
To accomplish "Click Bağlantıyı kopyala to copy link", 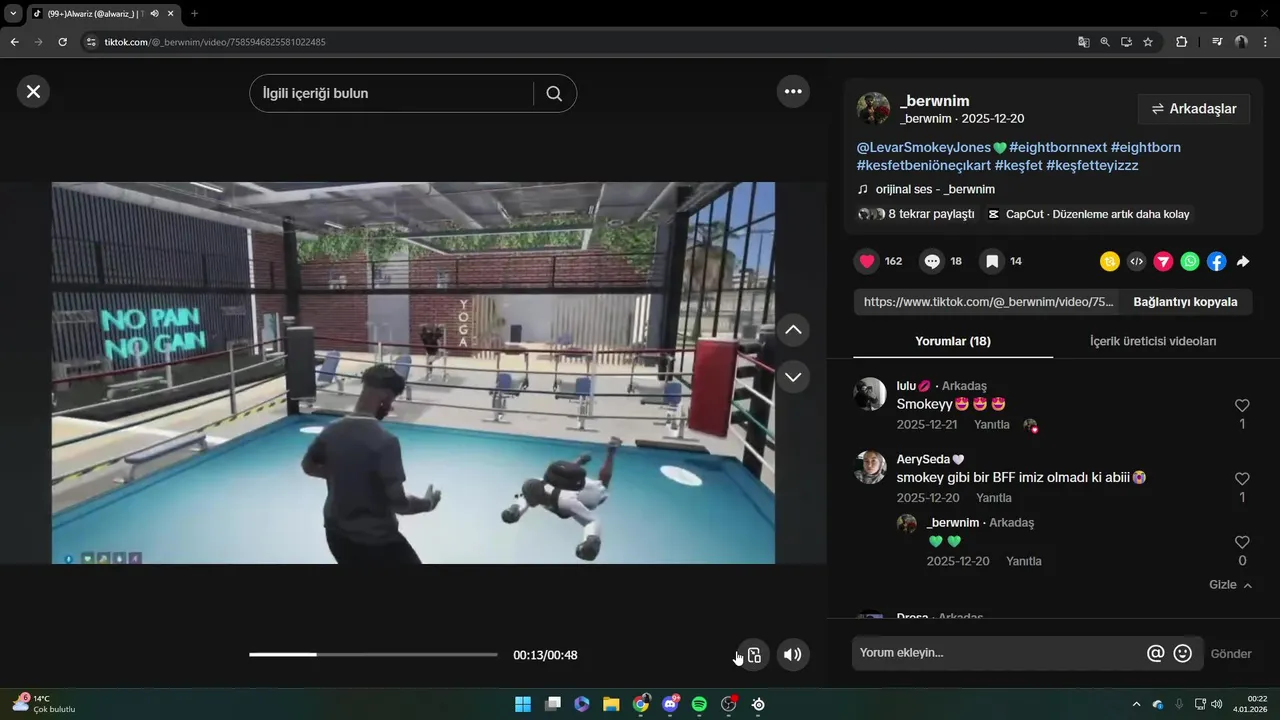I will point(1185,302).
